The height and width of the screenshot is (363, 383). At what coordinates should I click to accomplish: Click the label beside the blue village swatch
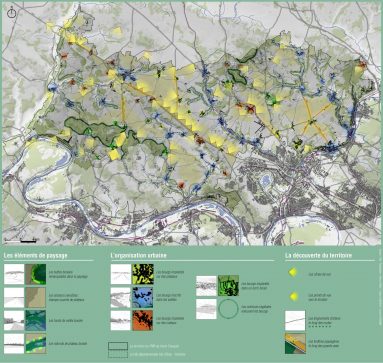coord(170,297)
